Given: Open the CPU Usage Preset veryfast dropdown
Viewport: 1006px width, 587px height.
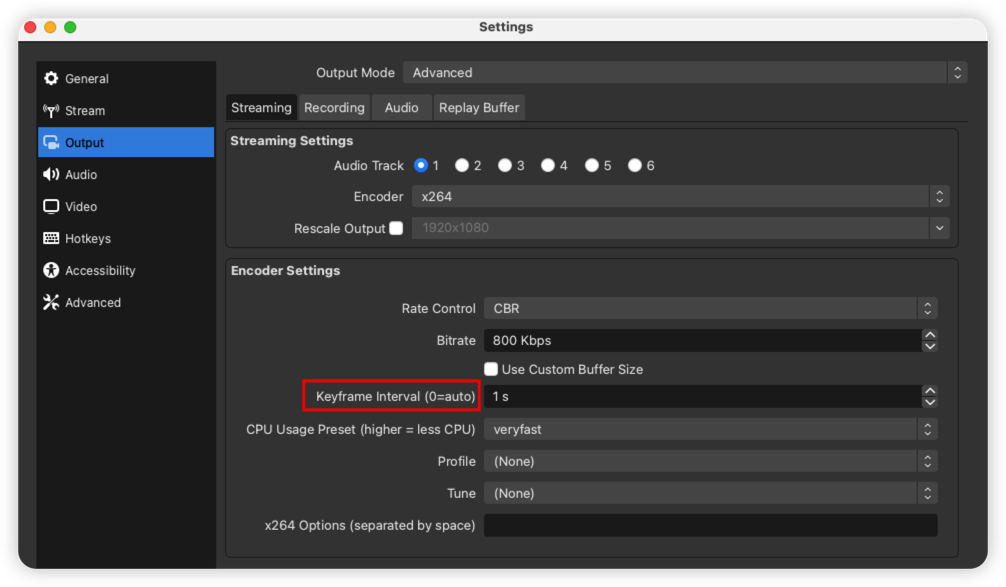Looking at the screenshot, I should coord(710,429).
